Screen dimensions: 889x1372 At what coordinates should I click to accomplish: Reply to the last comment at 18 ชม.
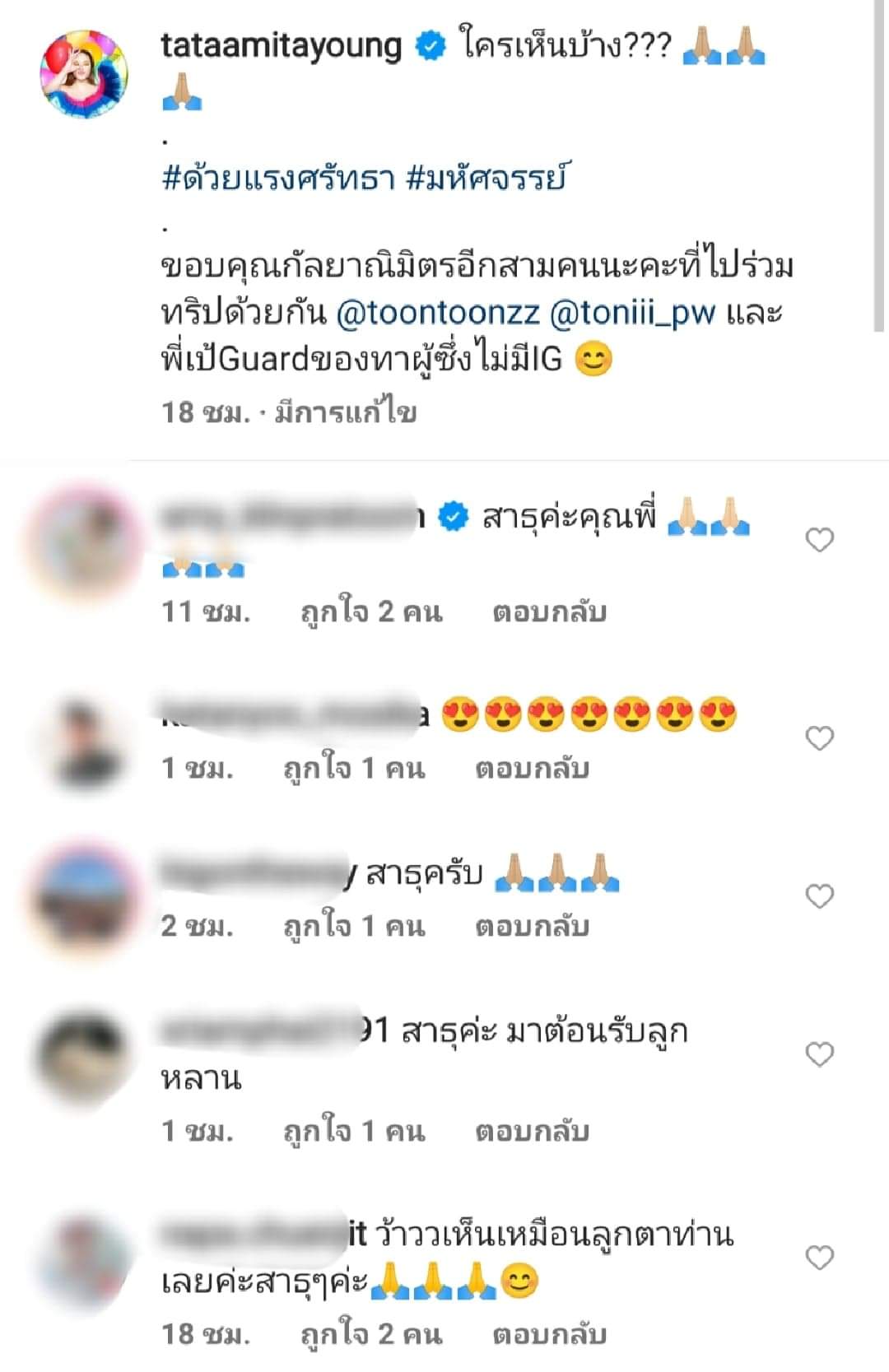(x=550, y=1335)
